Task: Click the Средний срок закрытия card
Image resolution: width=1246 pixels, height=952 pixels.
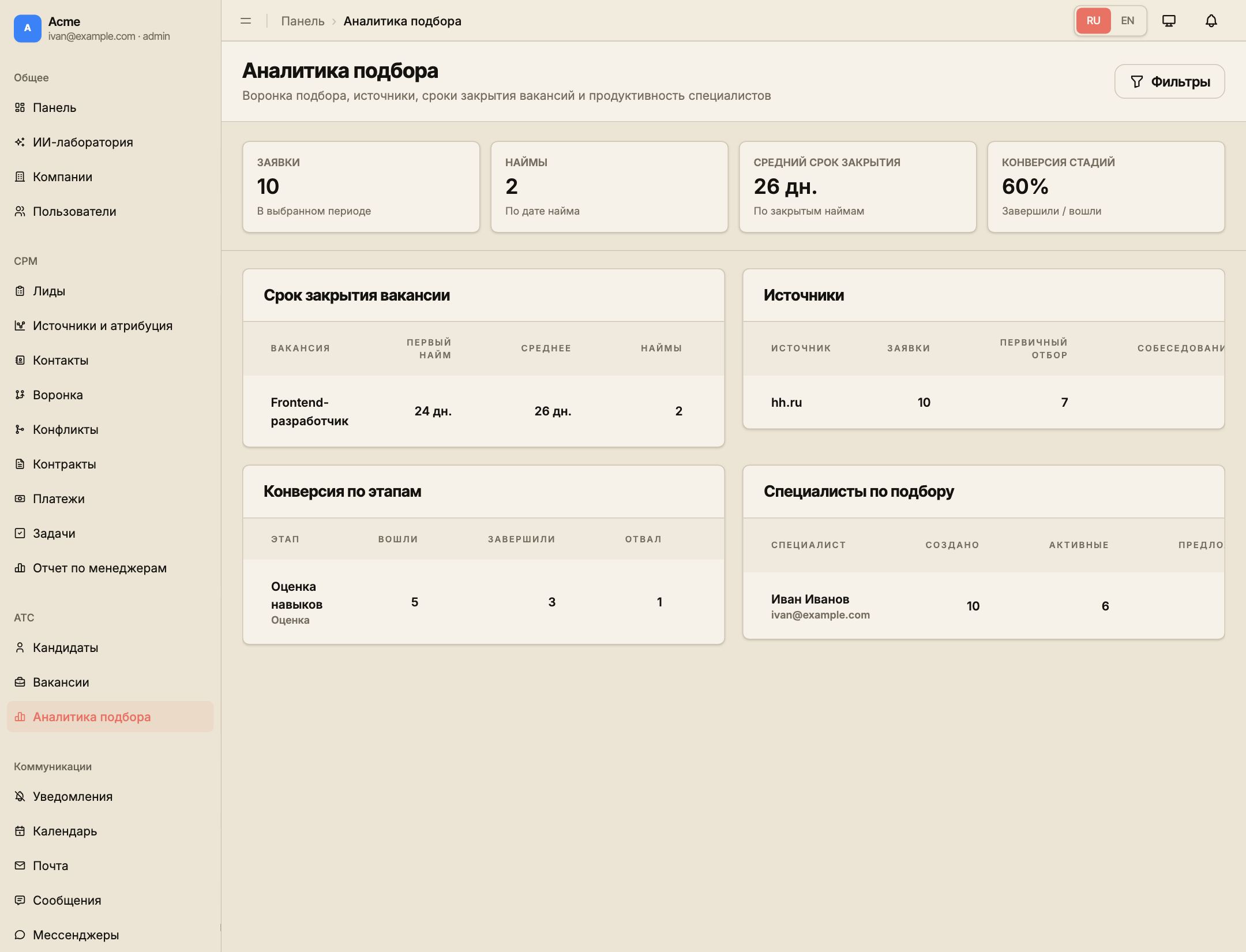Action: coord(858,187)
